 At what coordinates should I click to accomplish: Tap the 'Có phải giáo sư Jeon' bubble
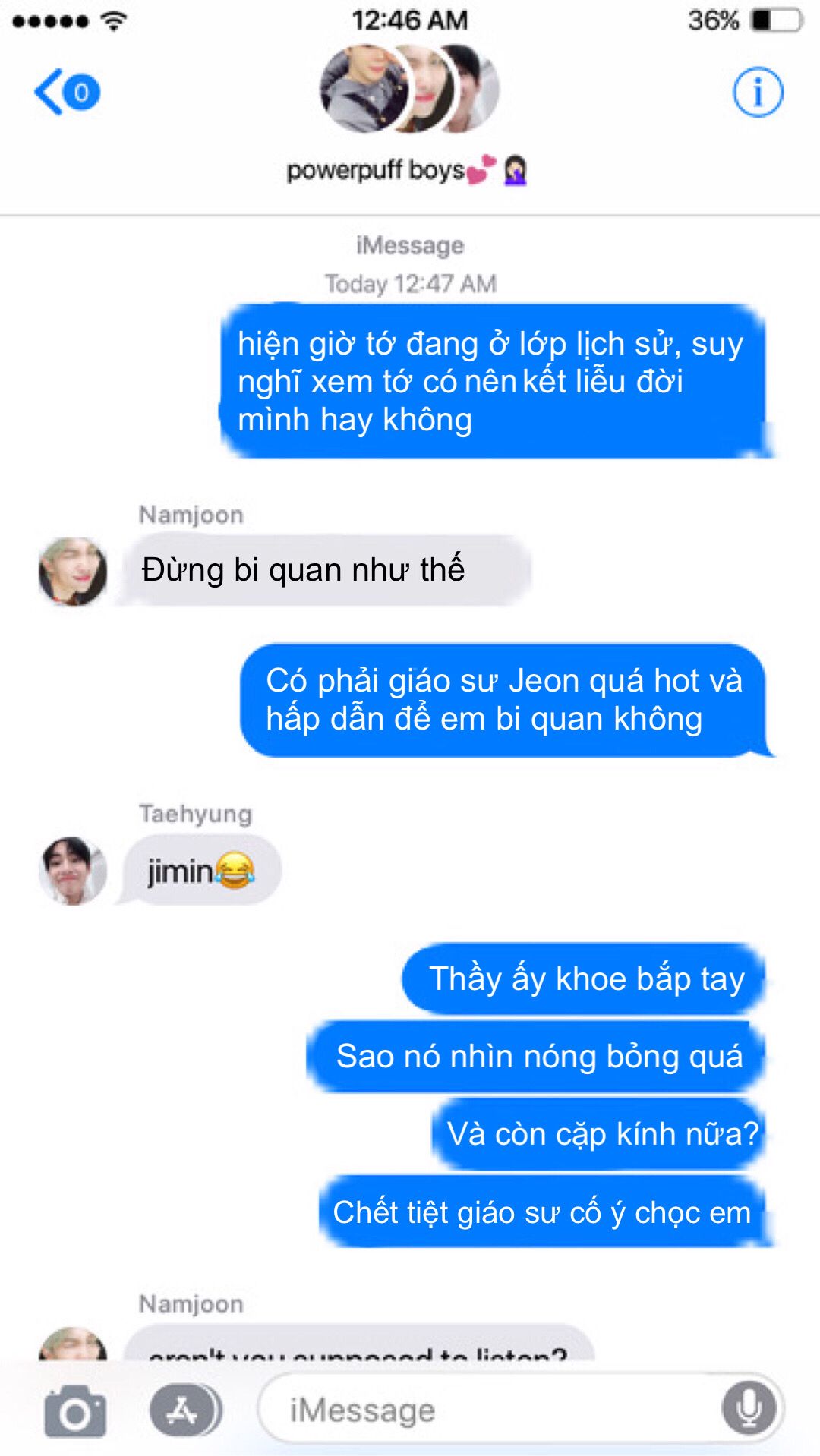click(x=505, y=701)
